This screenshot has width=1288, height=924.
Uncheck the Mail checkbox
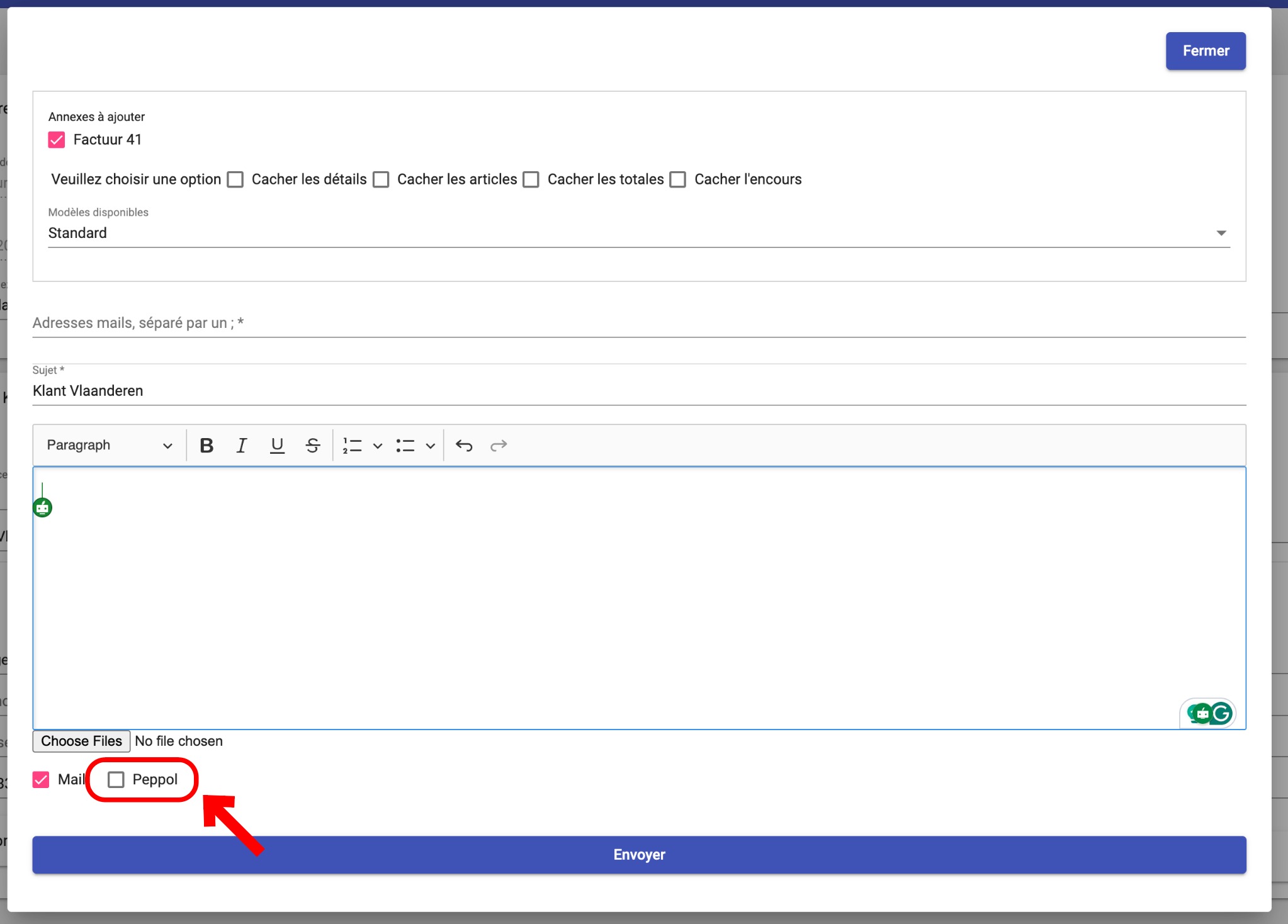[41, 780]
